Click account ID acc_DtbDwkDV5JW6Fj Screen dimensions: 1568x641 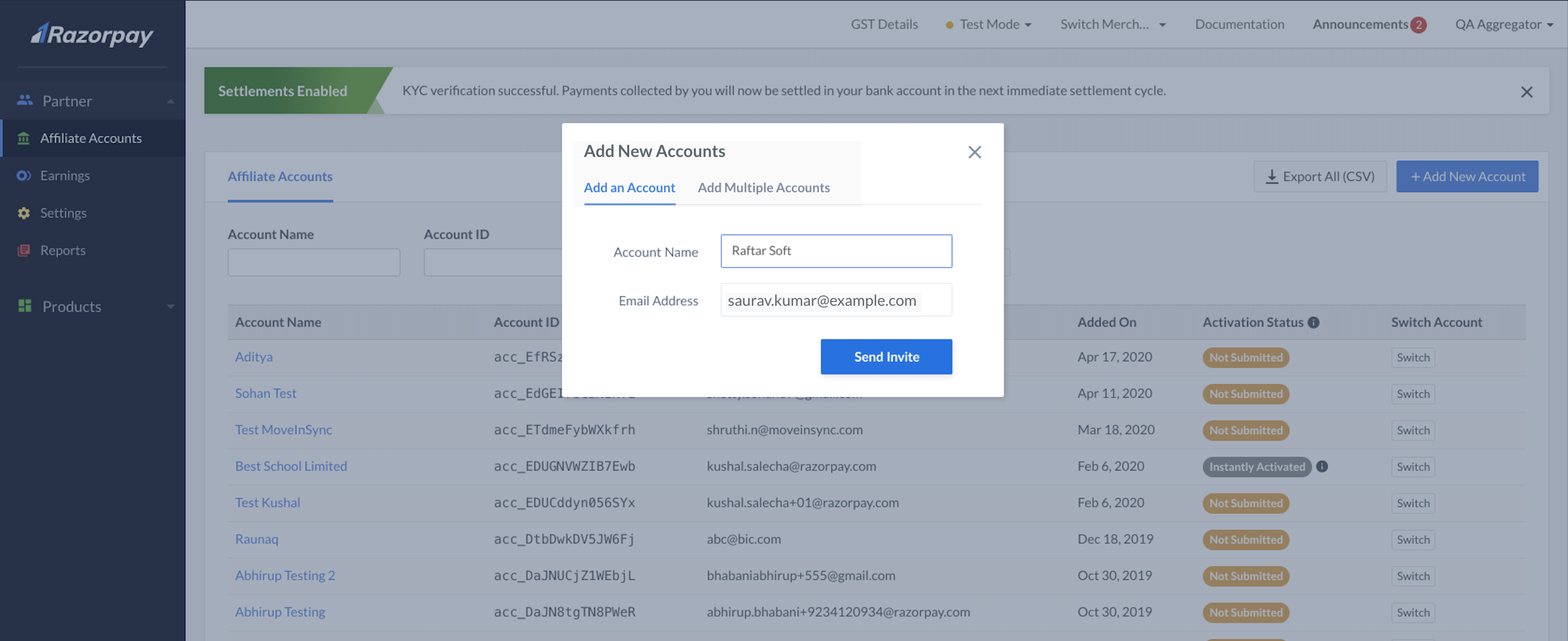coord(564,539)
